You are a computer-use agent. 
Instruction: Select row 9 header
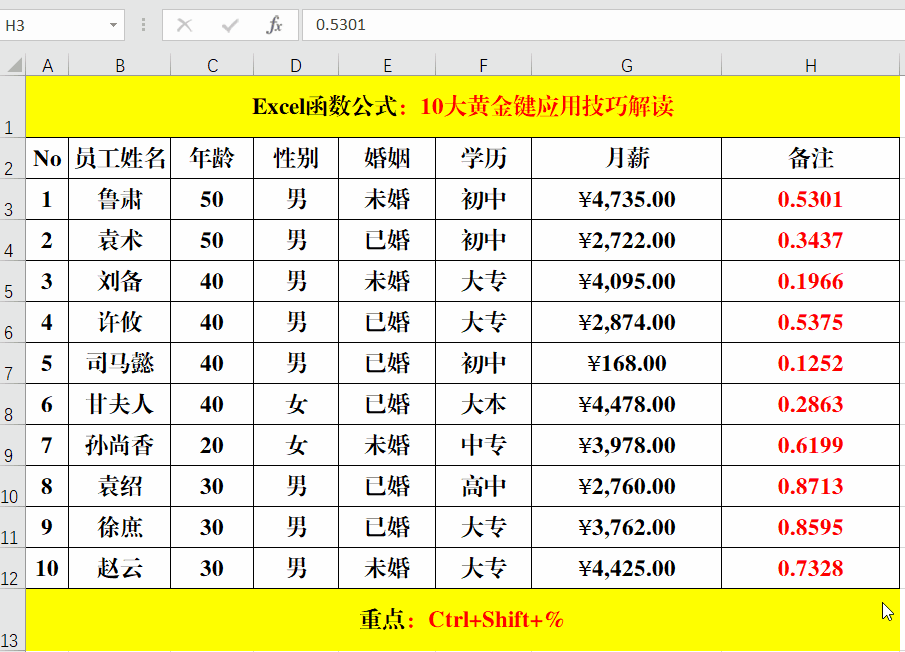pos(13,445)
